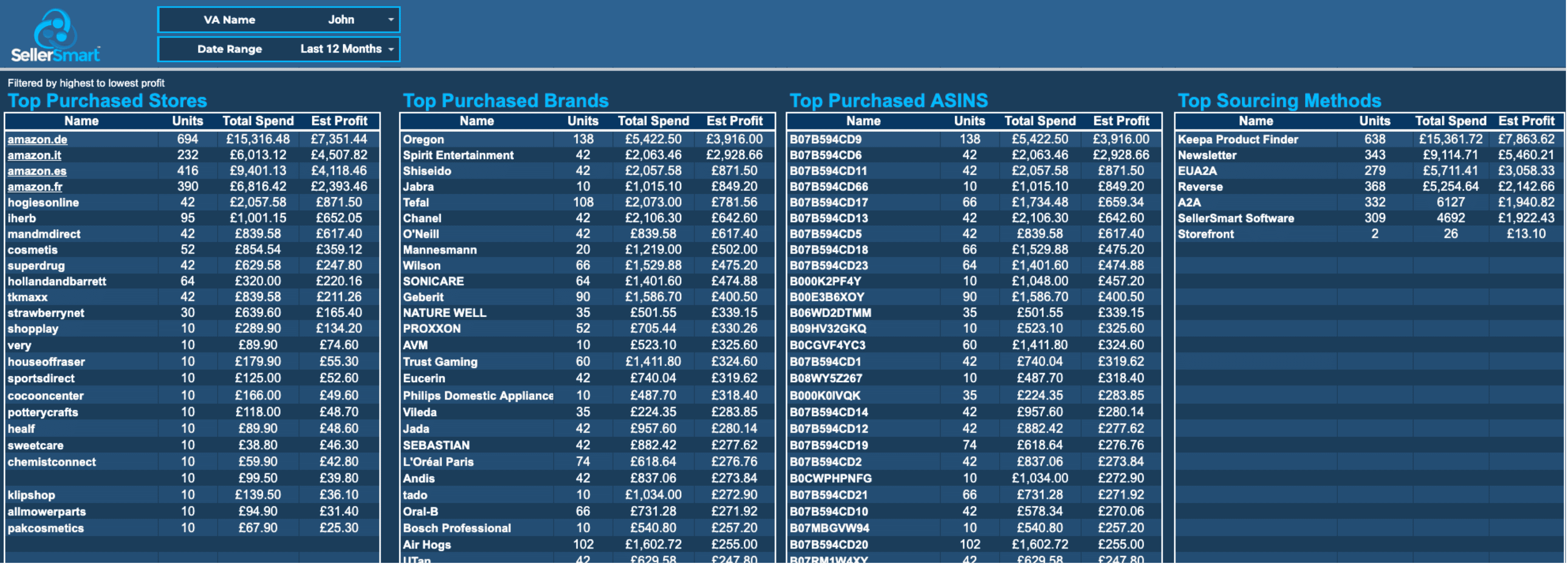Click the Filtered by highest to lowest profit note
Image resolution: width=1568 pixels, height=565 pixels.
[86, 83]
